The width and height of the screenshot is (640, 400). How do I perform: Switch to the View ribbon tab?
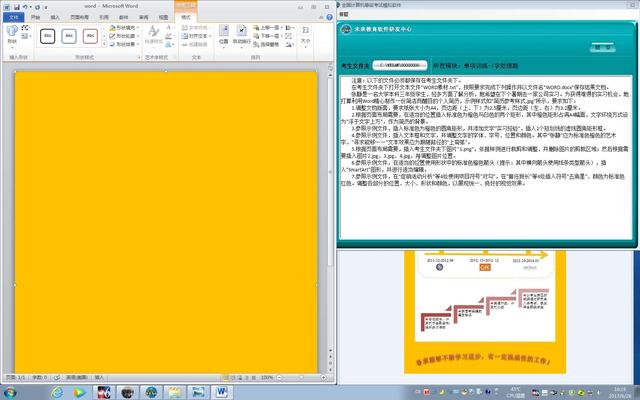pyautogui.click(x=163, y=17)
